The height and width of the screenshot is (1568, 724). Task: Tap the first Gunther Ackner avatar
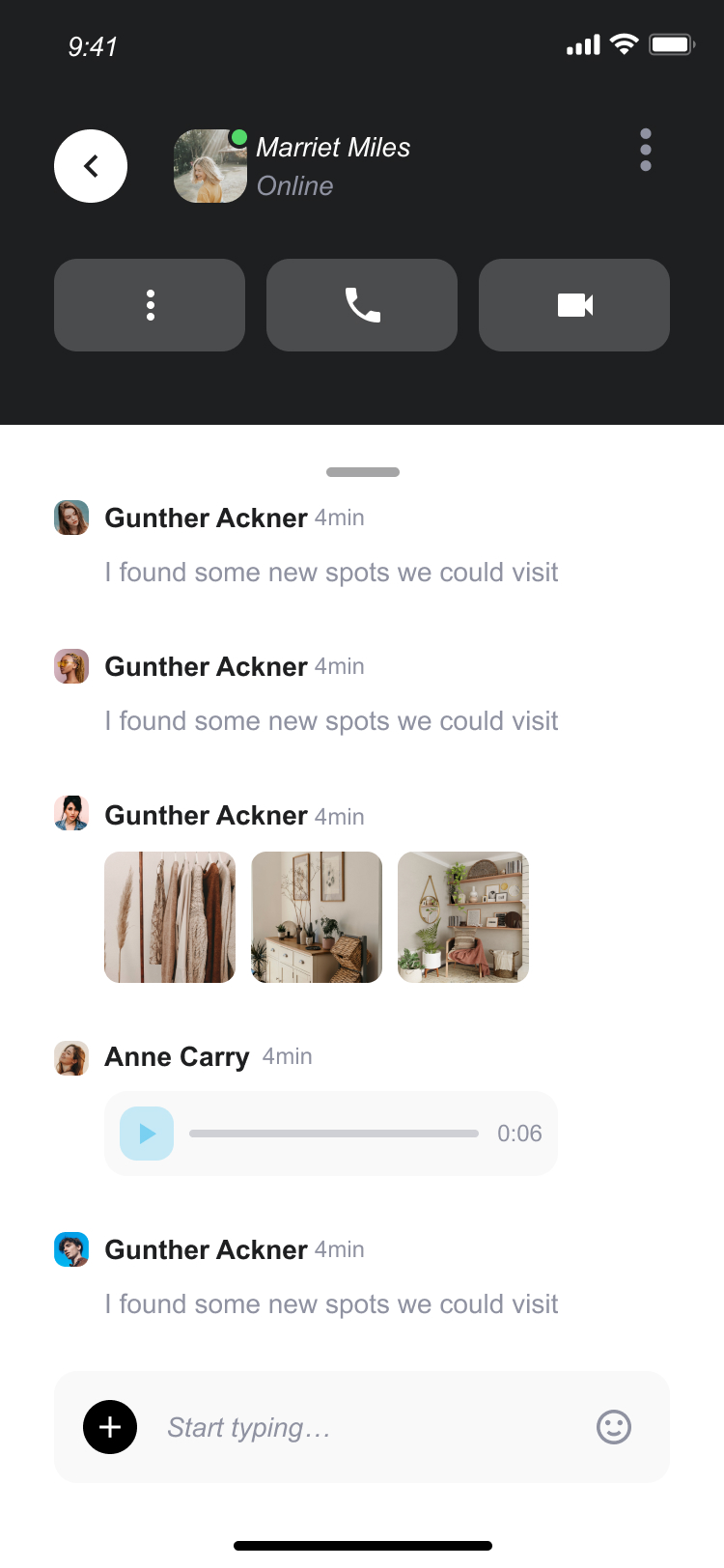[x=71, y=518]
